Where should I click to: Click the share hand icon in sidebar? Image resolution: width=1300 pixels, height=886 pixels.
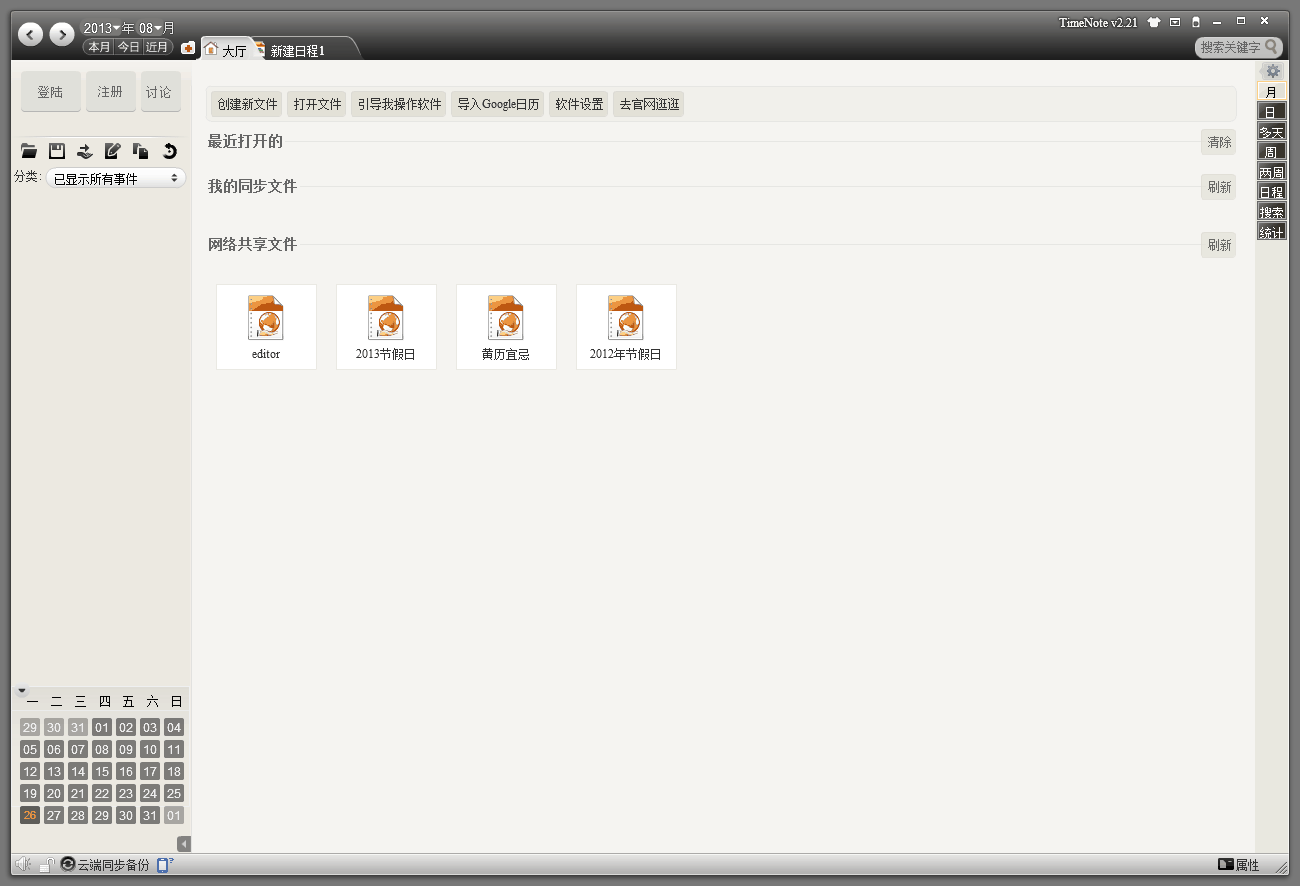click(85, 151)
